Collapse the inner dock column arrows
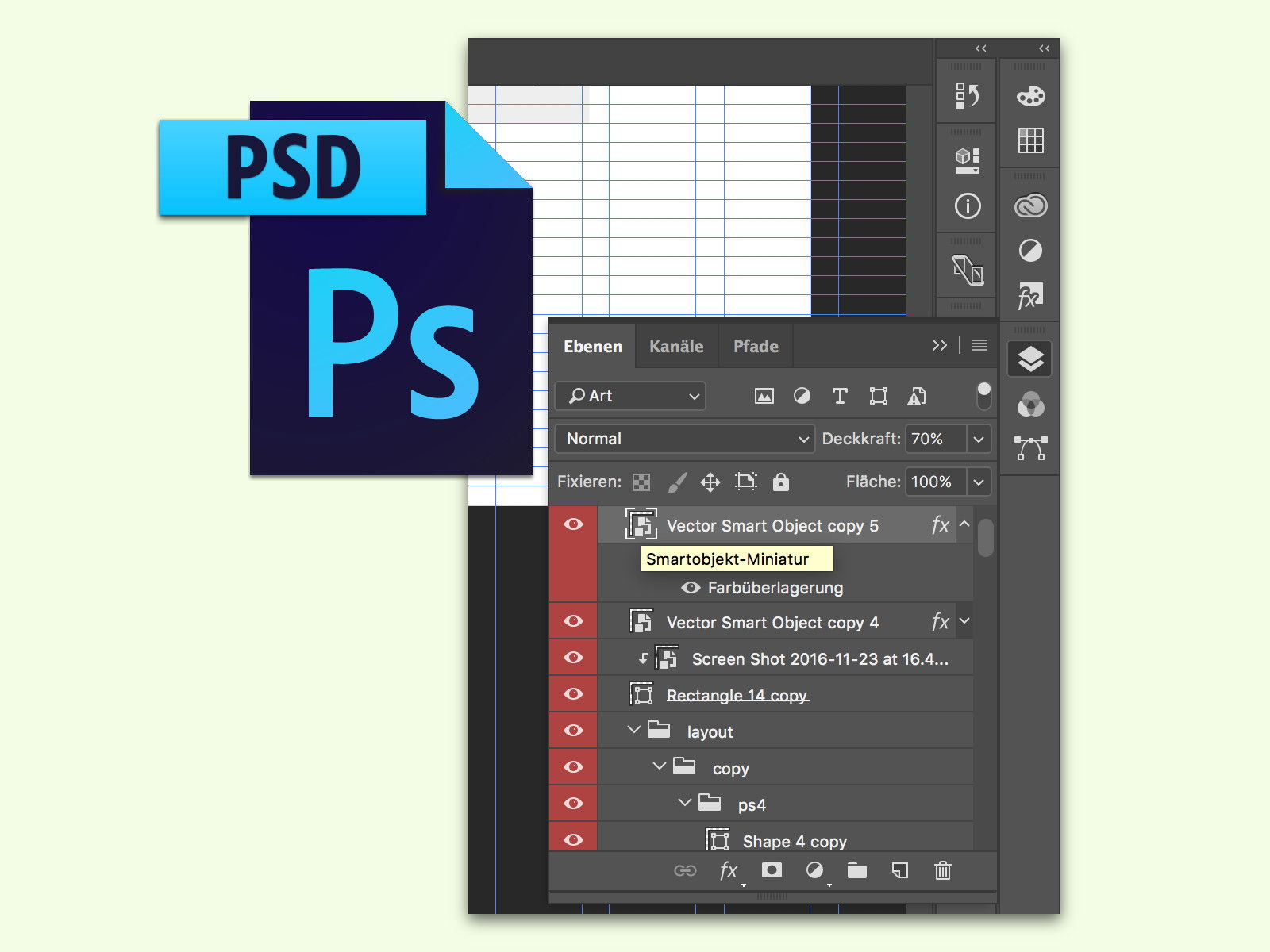The image size is (1270, 952). [x=981, y=48]
